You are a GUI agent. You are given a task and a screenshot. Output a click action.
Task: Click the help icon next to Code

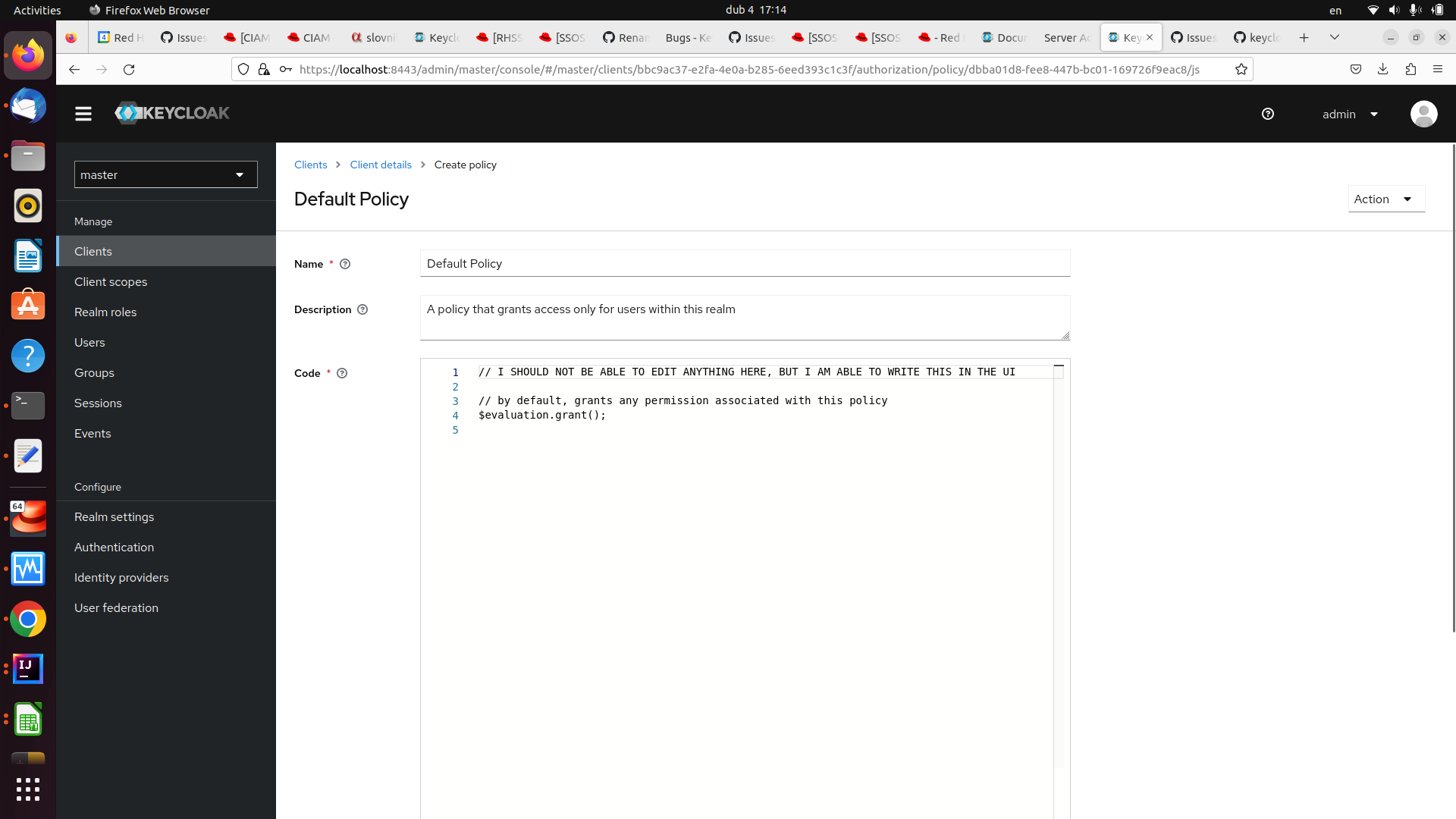pos(342,373)
